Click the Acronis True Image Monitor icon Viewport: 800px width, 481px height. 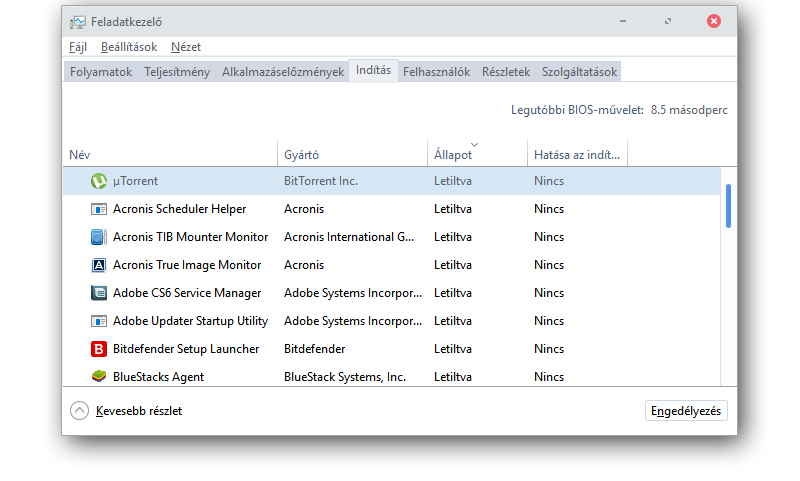point(99,265)
